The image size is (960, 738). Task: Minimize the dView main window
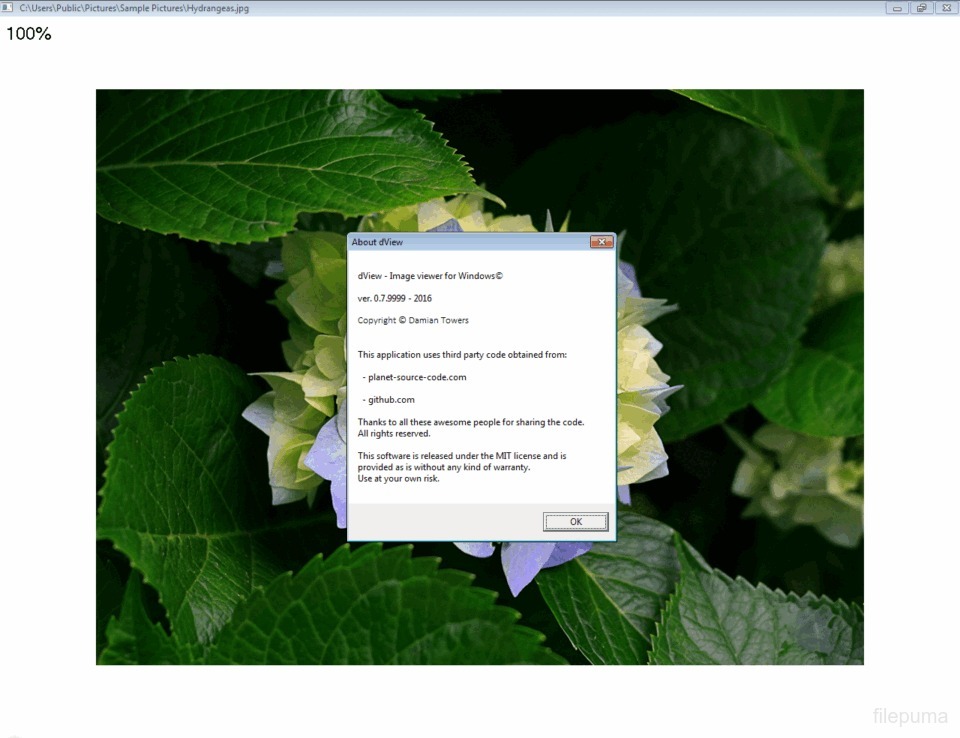pyautogui.click(x=897, y=8)
